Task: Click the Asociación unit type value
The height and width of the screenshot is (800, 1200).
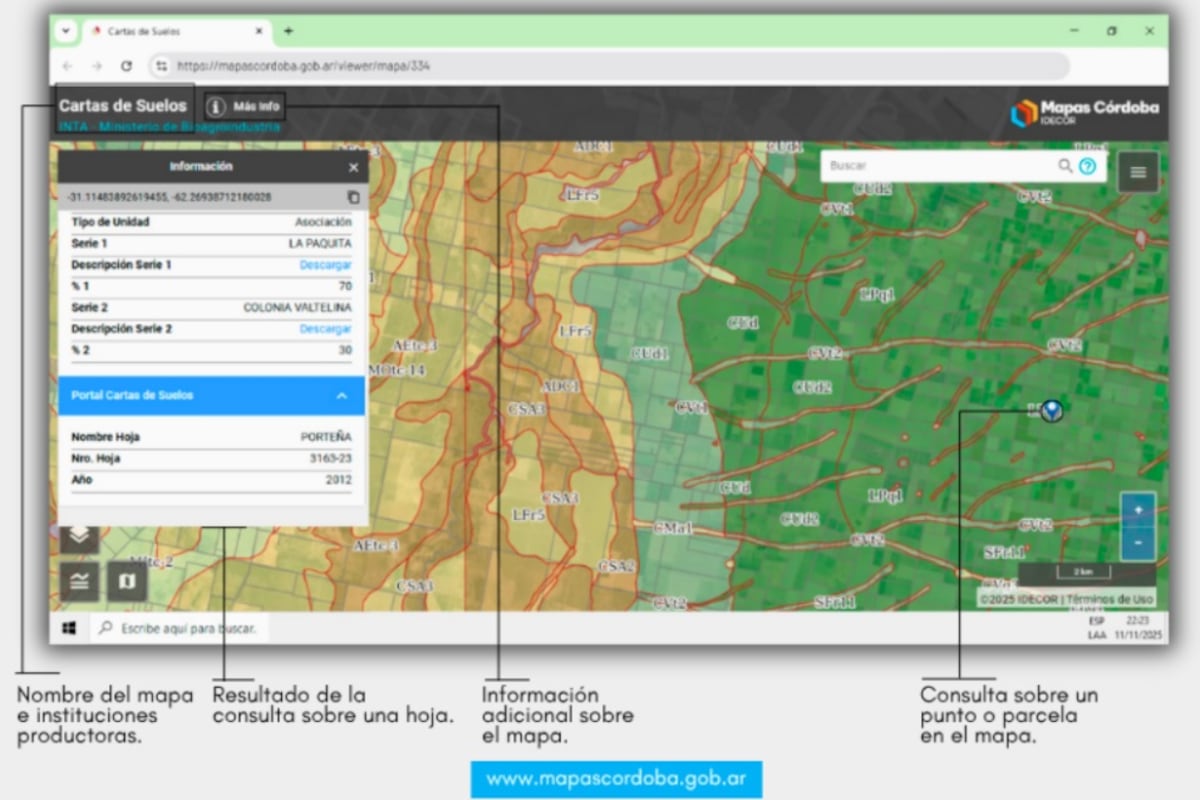Action: point(323,222)
